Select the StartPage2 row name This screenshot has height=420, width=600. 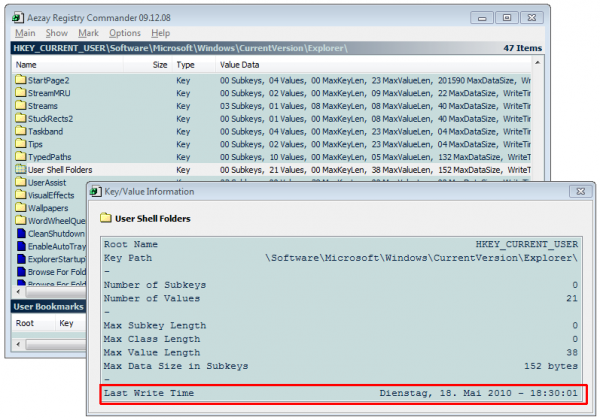point(49,80)
